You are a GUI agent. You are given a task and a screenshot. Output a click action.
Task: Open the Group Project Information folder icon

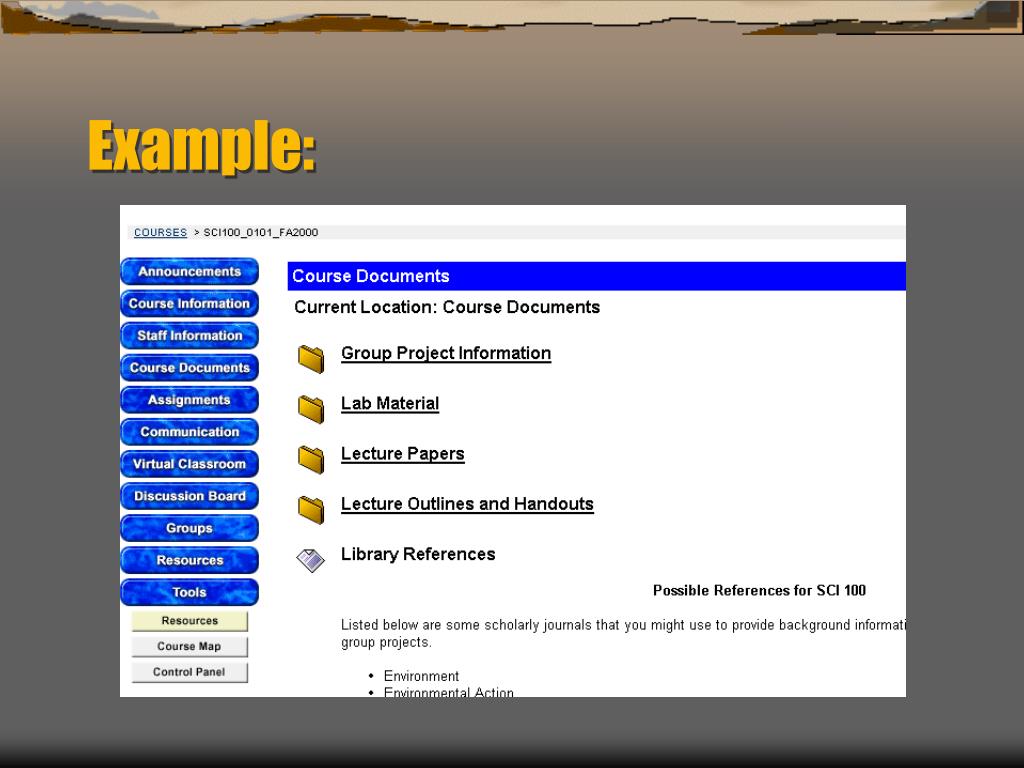(311, 359)
